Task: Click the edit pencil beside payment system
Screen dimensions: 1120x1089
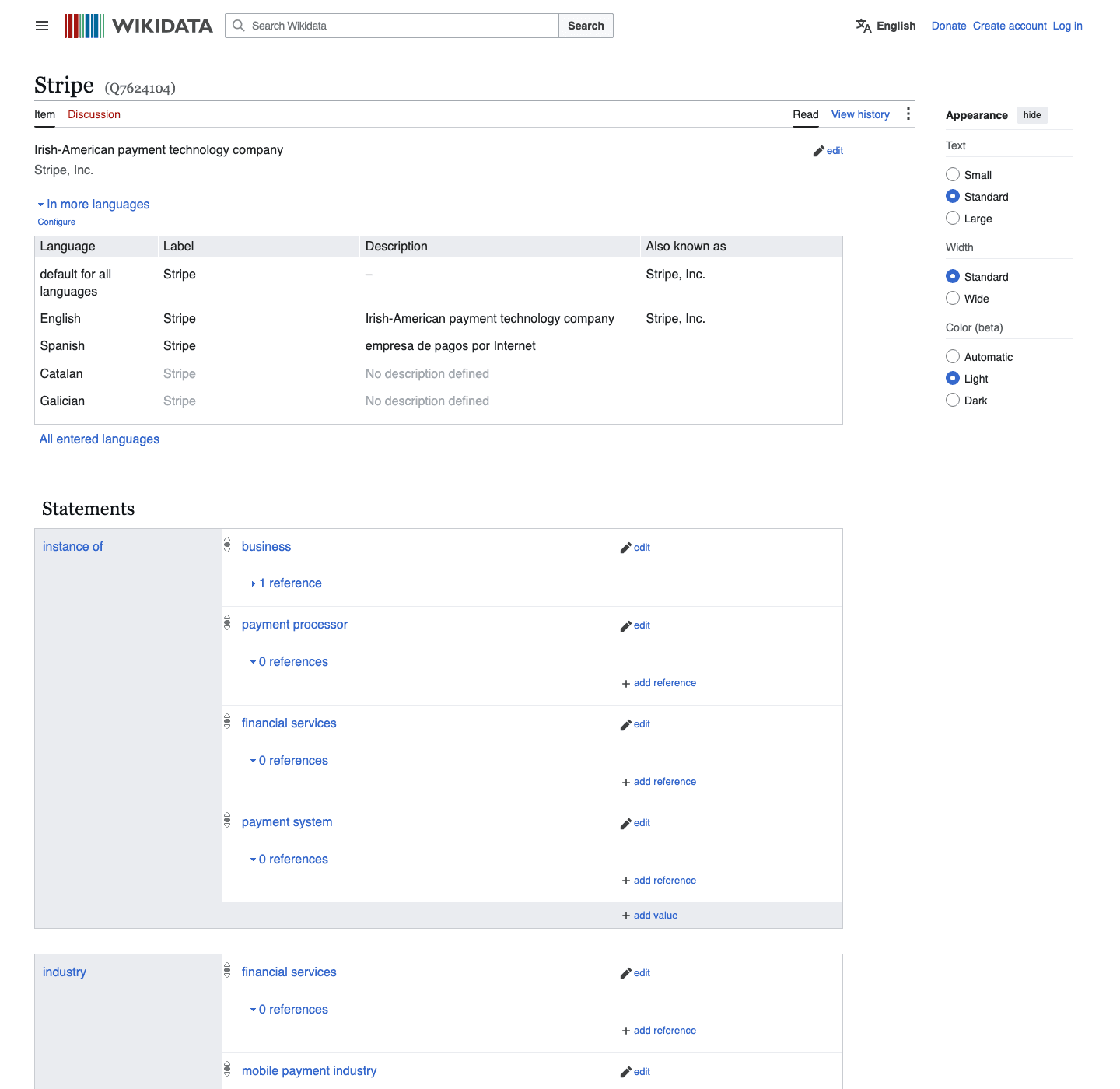Action: [625, 823]
